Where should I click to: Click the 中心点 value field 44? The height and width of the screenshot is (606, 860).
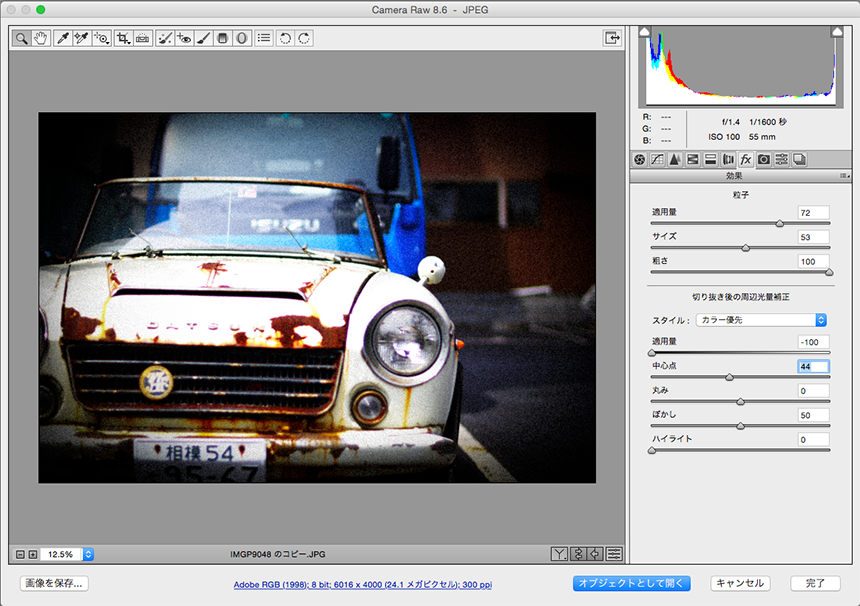point(813,366)
